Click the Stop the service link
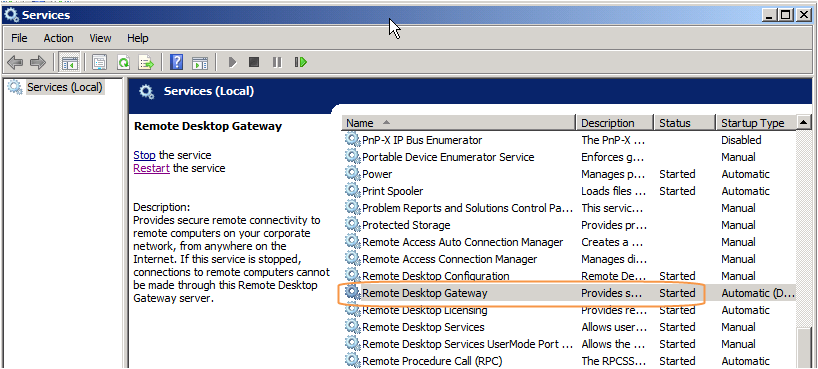 [145, 155]
